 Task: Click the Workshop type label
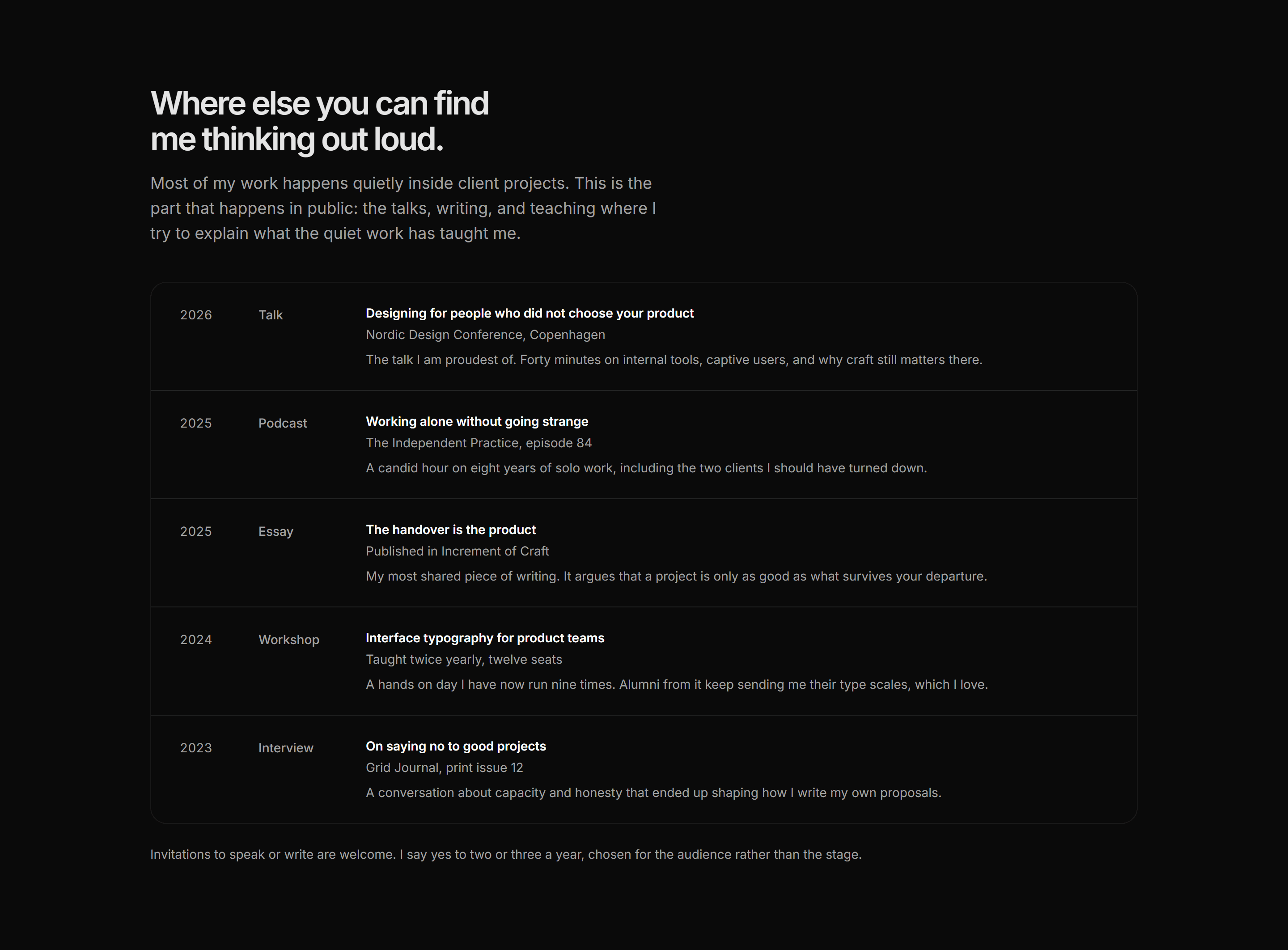288,640
